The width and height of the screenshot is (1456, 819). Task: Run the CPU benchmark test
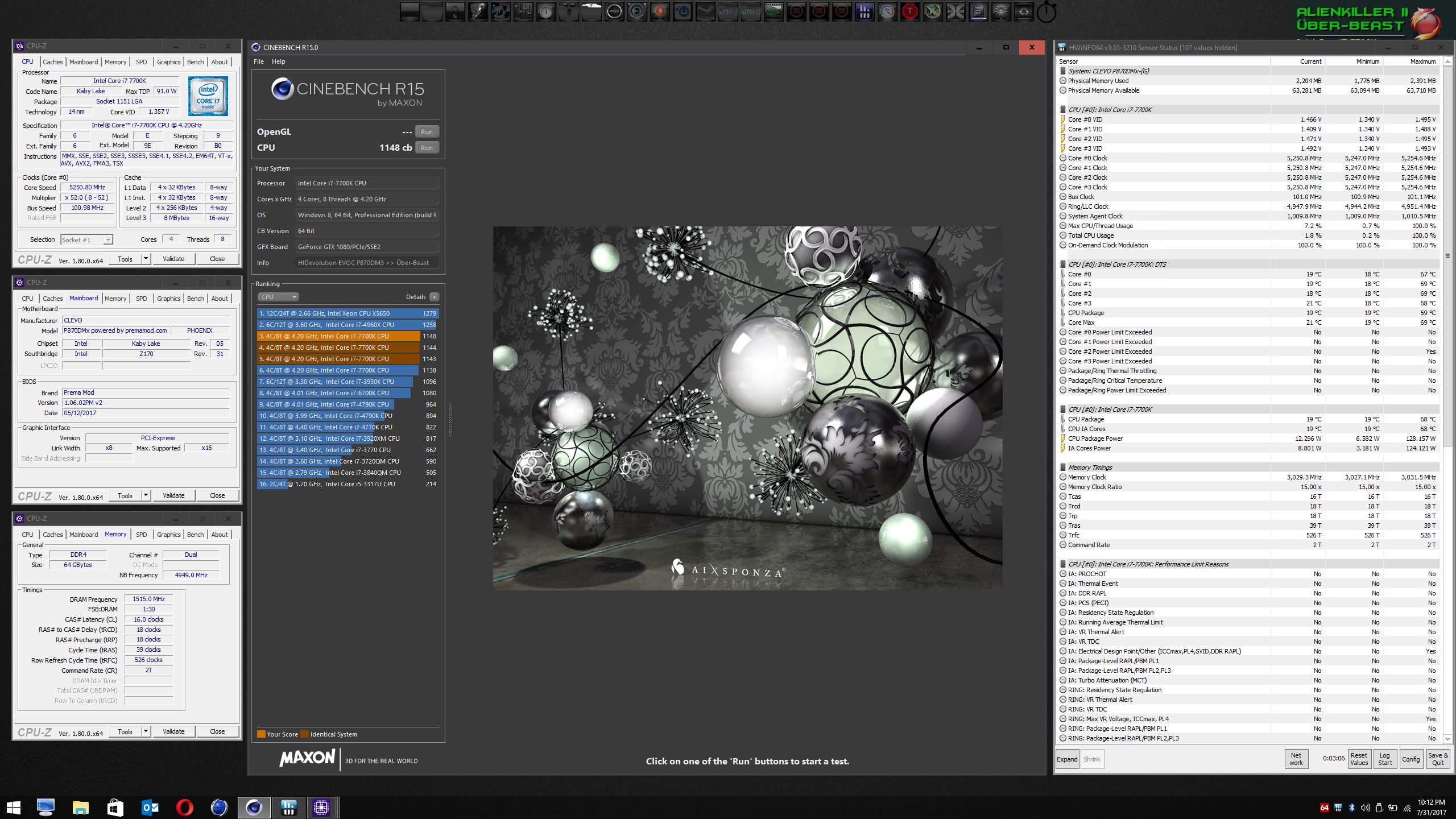click(x=427, y=147)
